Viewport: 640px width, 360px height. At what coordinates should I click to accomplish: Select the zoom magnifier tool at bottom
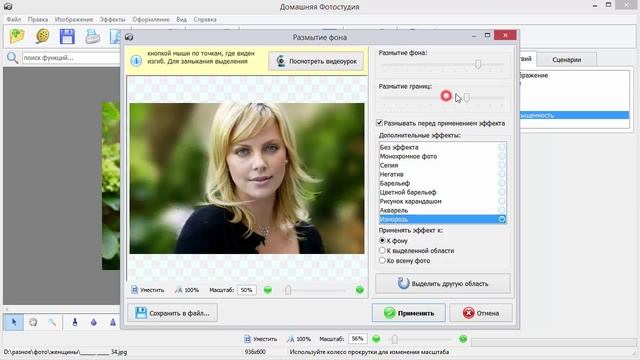(x=52, y=322)
